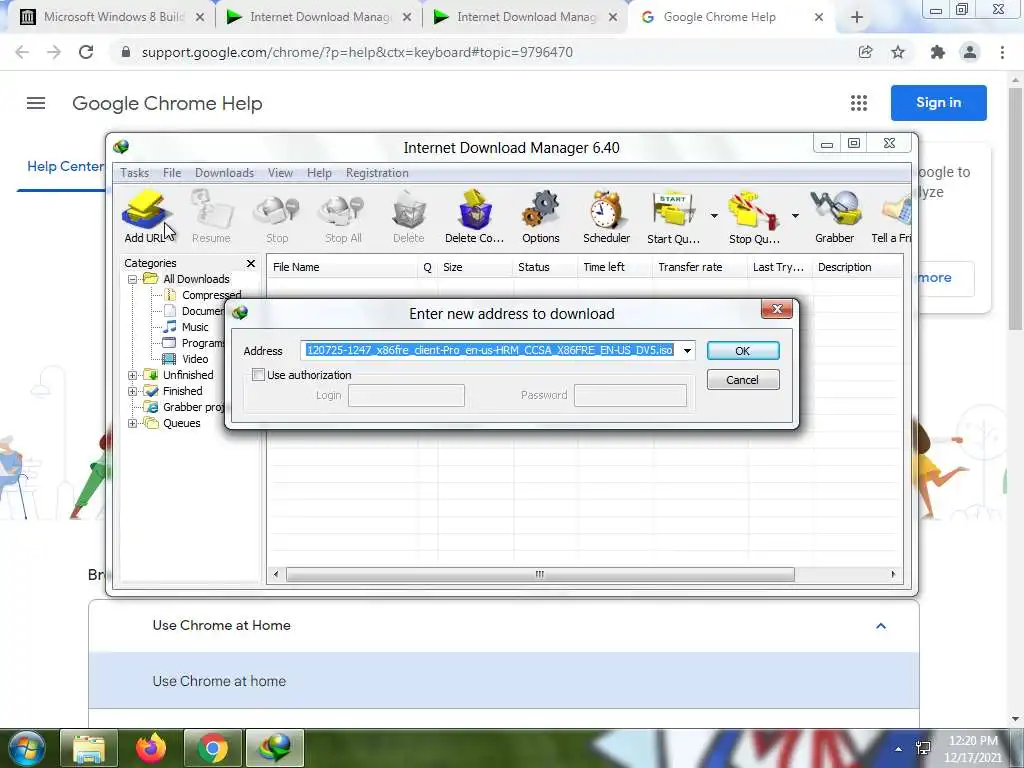The height and width of the screenshot is (768, 1024).
Task: Confirm the address with OK button
Action: coord(743,351)
